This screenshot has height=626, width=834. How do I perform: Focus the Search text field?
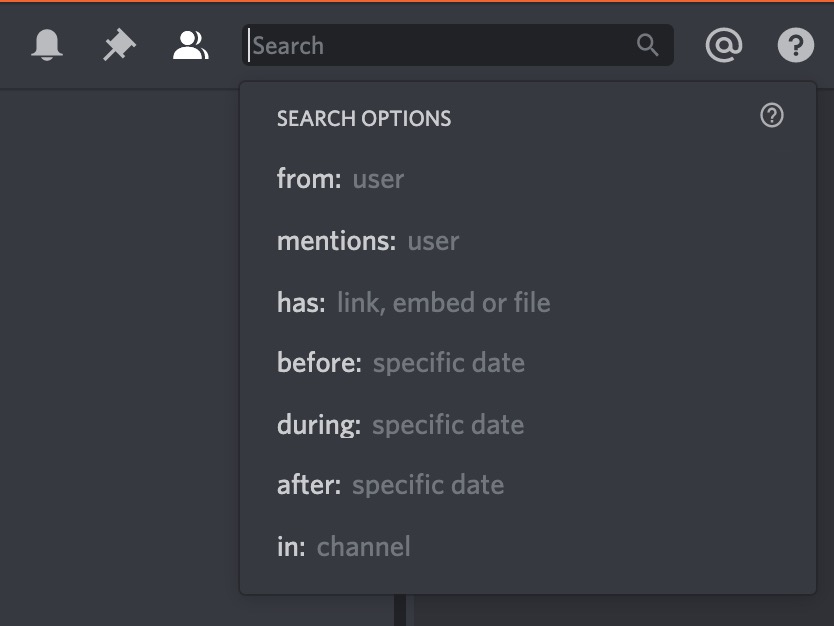(440, 45)
